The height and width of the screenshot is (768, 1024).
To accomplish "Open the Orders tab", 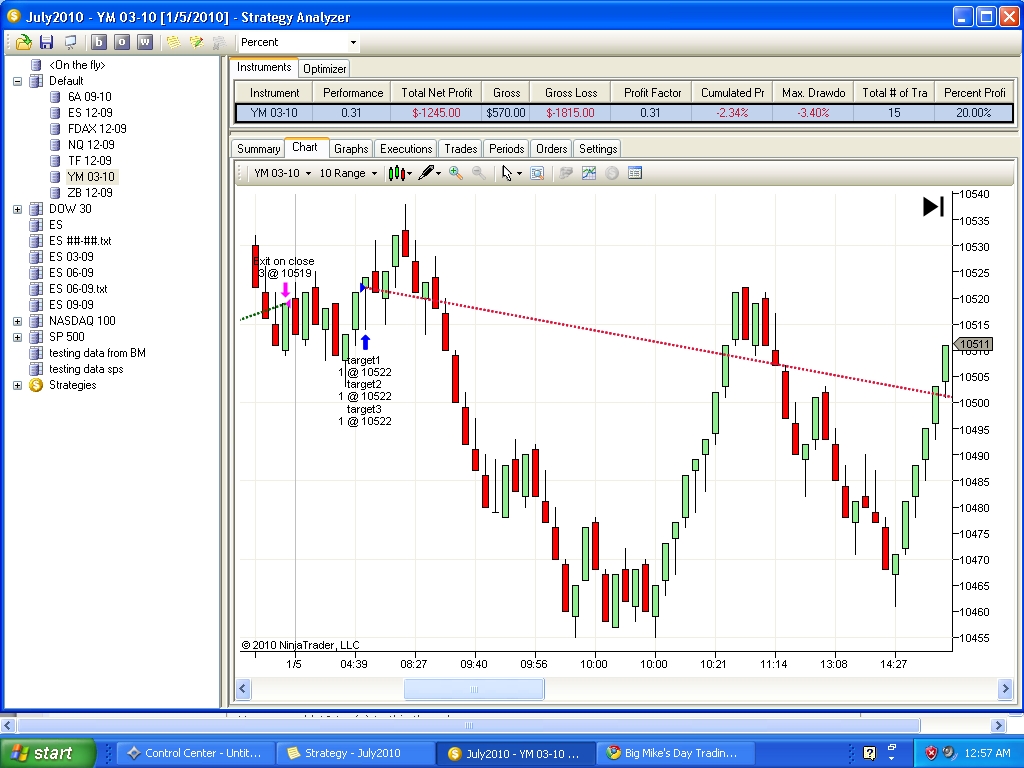I will click(x=552, y=149).
